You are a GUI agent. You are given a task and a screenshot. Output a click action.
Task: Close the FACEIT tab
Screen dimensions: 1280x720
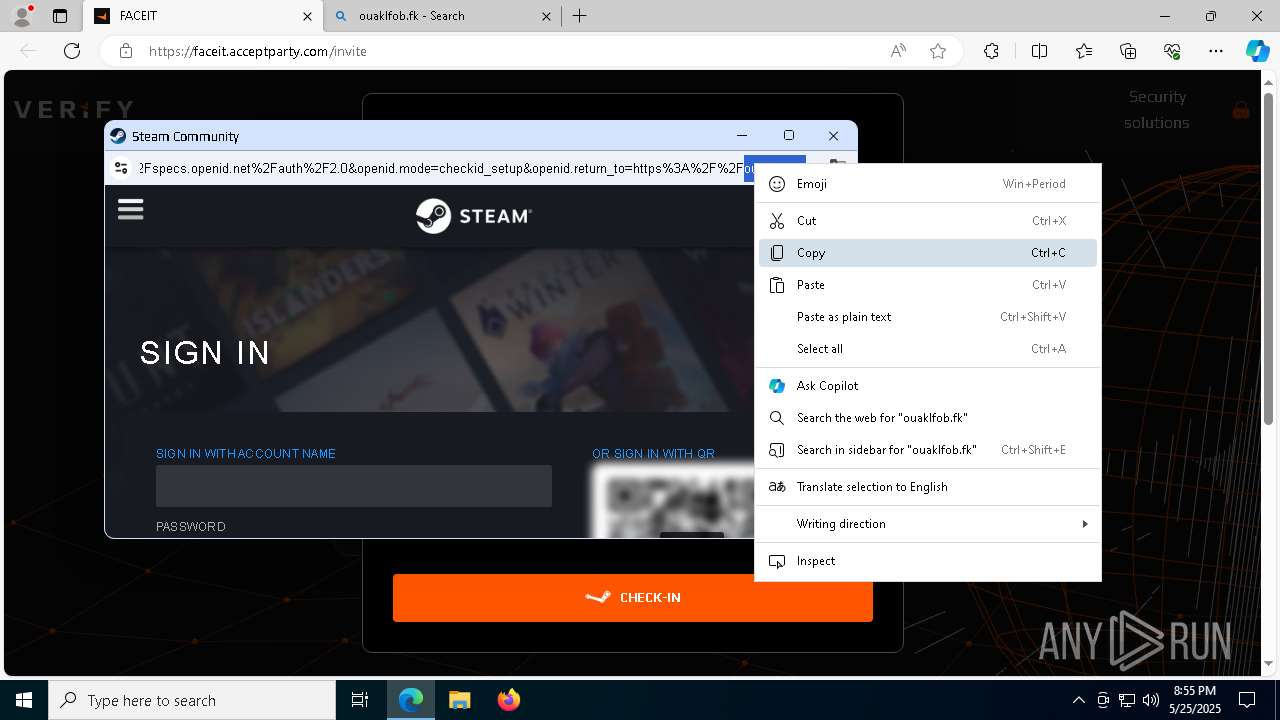307,16
